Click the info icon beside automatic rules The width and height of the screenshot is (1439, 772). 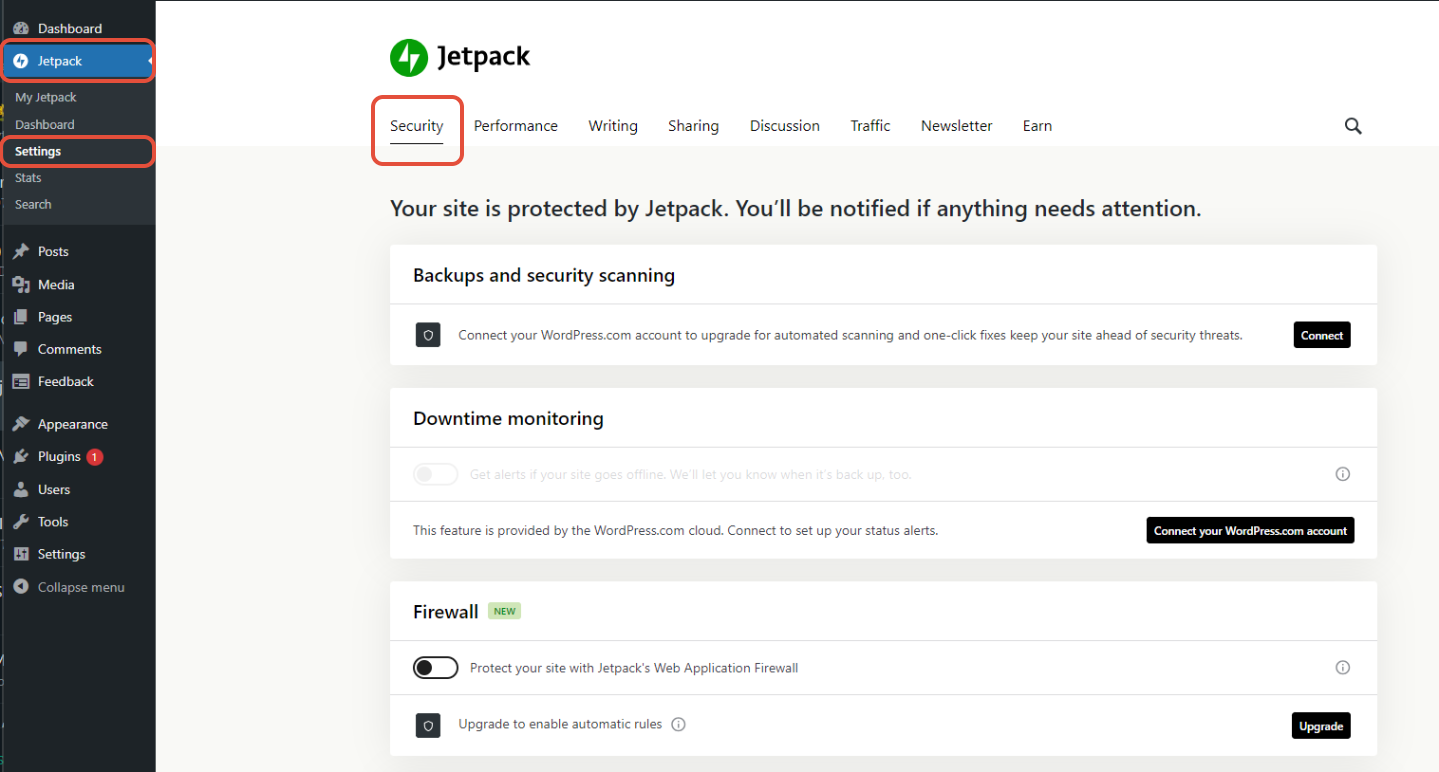[678, 724]
